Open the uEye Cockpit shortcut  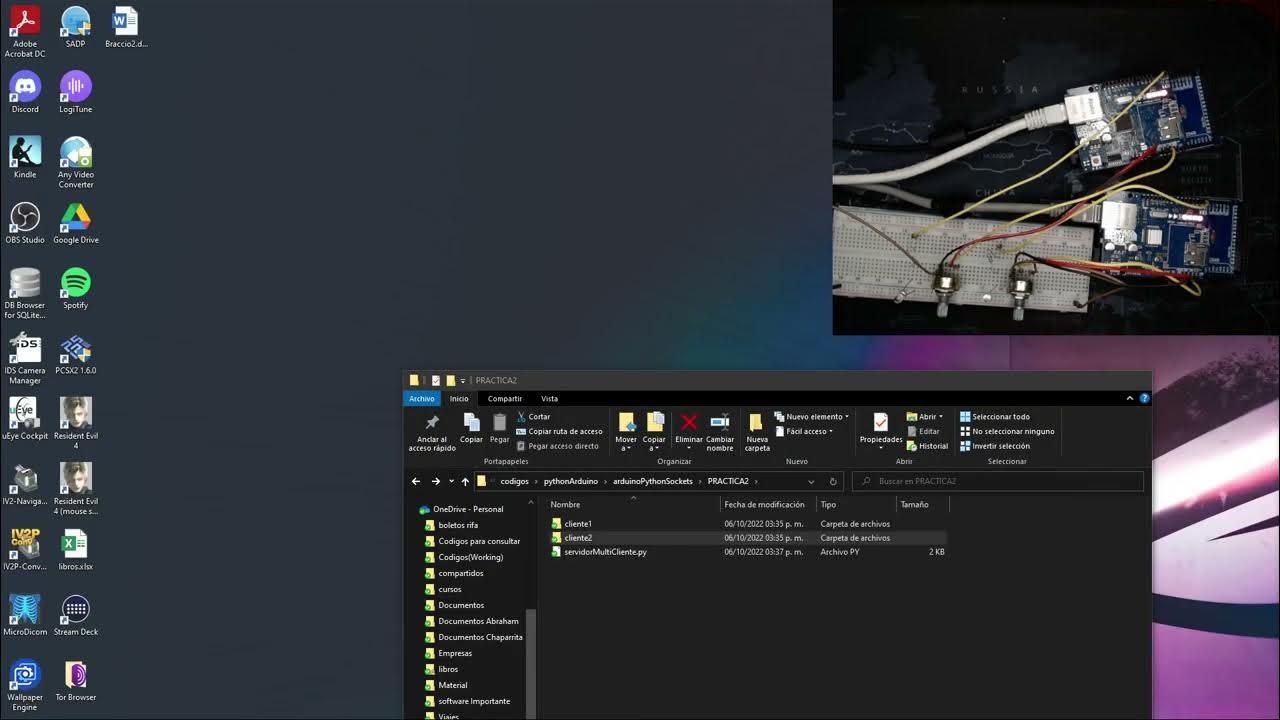(x=25, y=418)
